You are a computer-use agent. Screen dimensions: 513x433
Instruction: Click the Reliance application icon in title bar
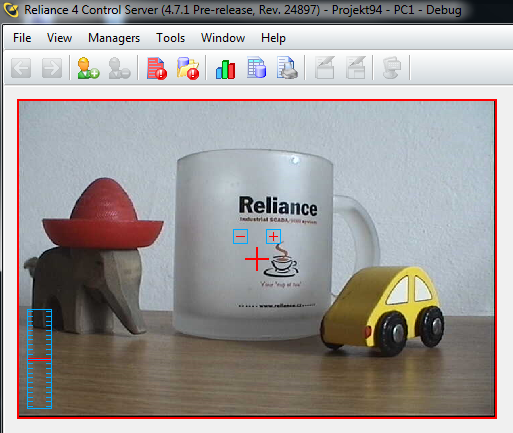pos(11,9)
